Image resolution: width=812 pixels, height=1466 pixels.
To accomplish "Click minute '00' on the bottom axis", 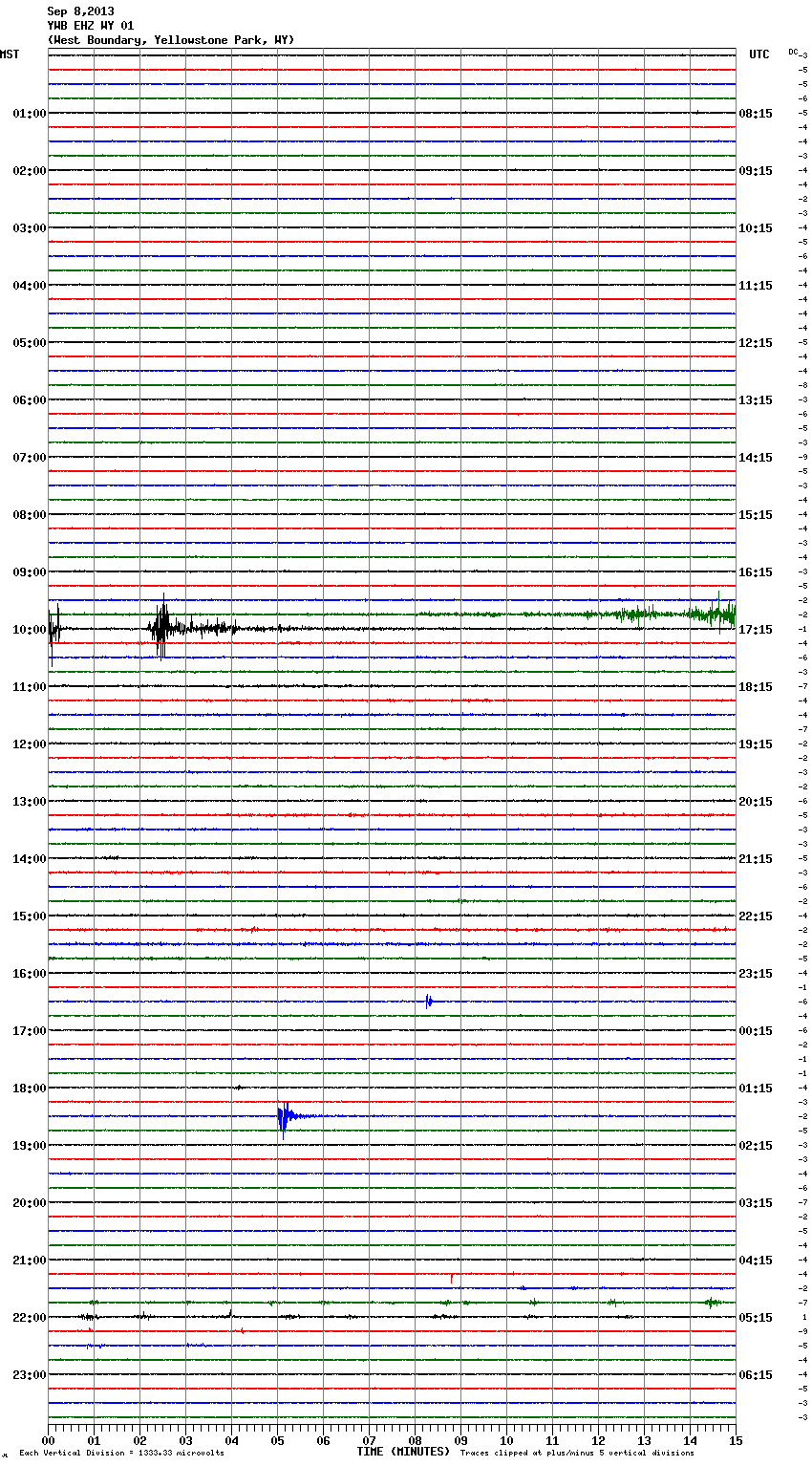I will (48, 1440).
